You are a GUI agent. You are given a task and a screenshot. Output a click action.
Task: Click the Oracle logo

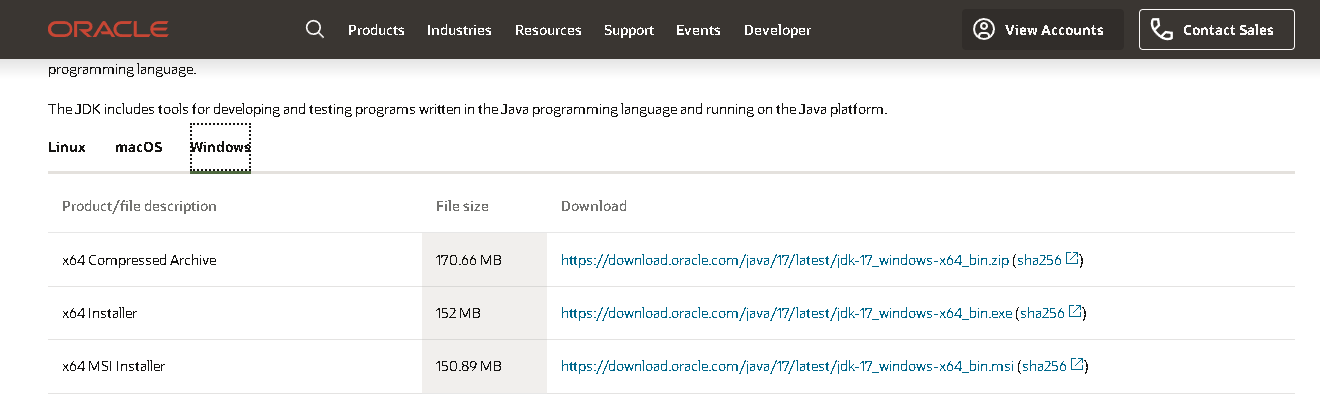tap(108, 30)
